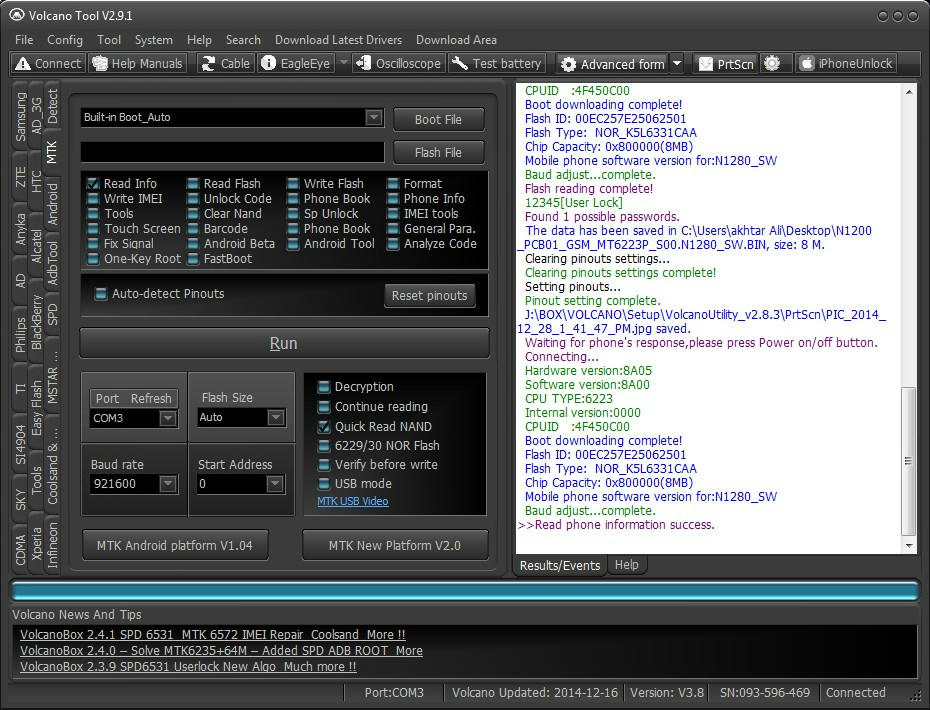Click the log scrollbar down arrow

tap(909, 545)
